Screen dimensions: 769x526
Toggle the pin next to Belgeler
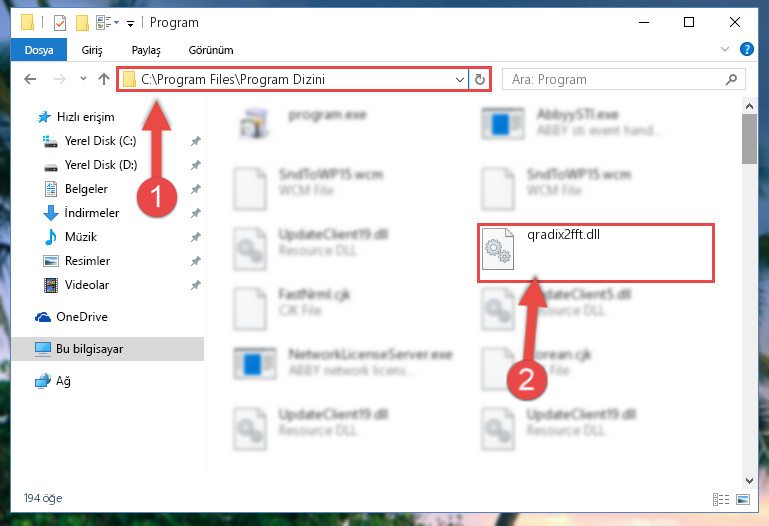[x=196, y=189]
